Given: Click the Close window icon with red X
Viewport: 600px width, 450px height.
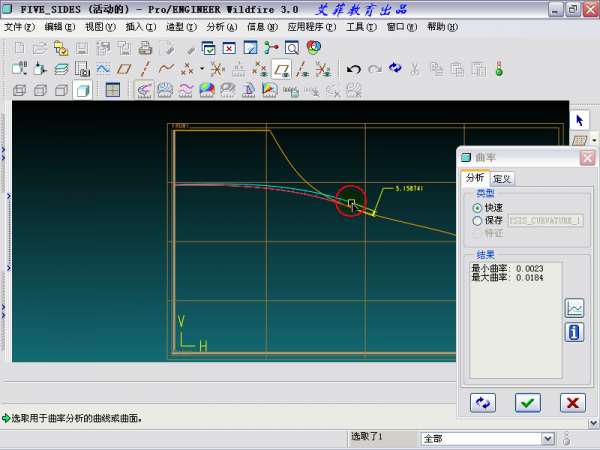Looking at the screenshot, I should (x=229, y=48).
